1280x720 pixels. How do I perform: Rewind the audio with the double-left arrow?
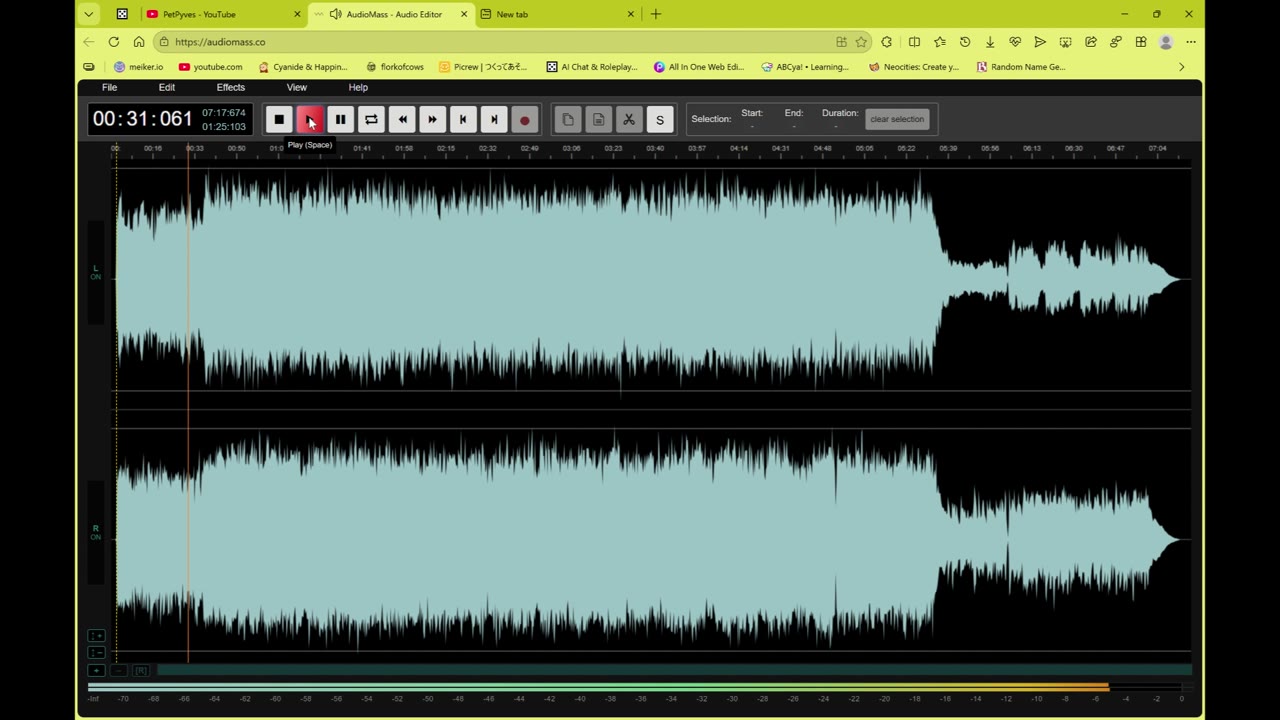pyautogui.click(x=402, y=120)
